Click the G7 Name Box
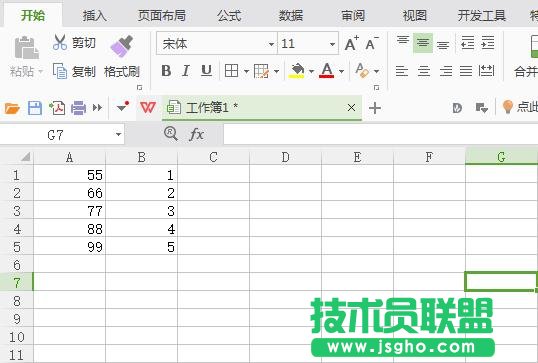Screen dimensions: 538x363 click(x=57, y=135)
